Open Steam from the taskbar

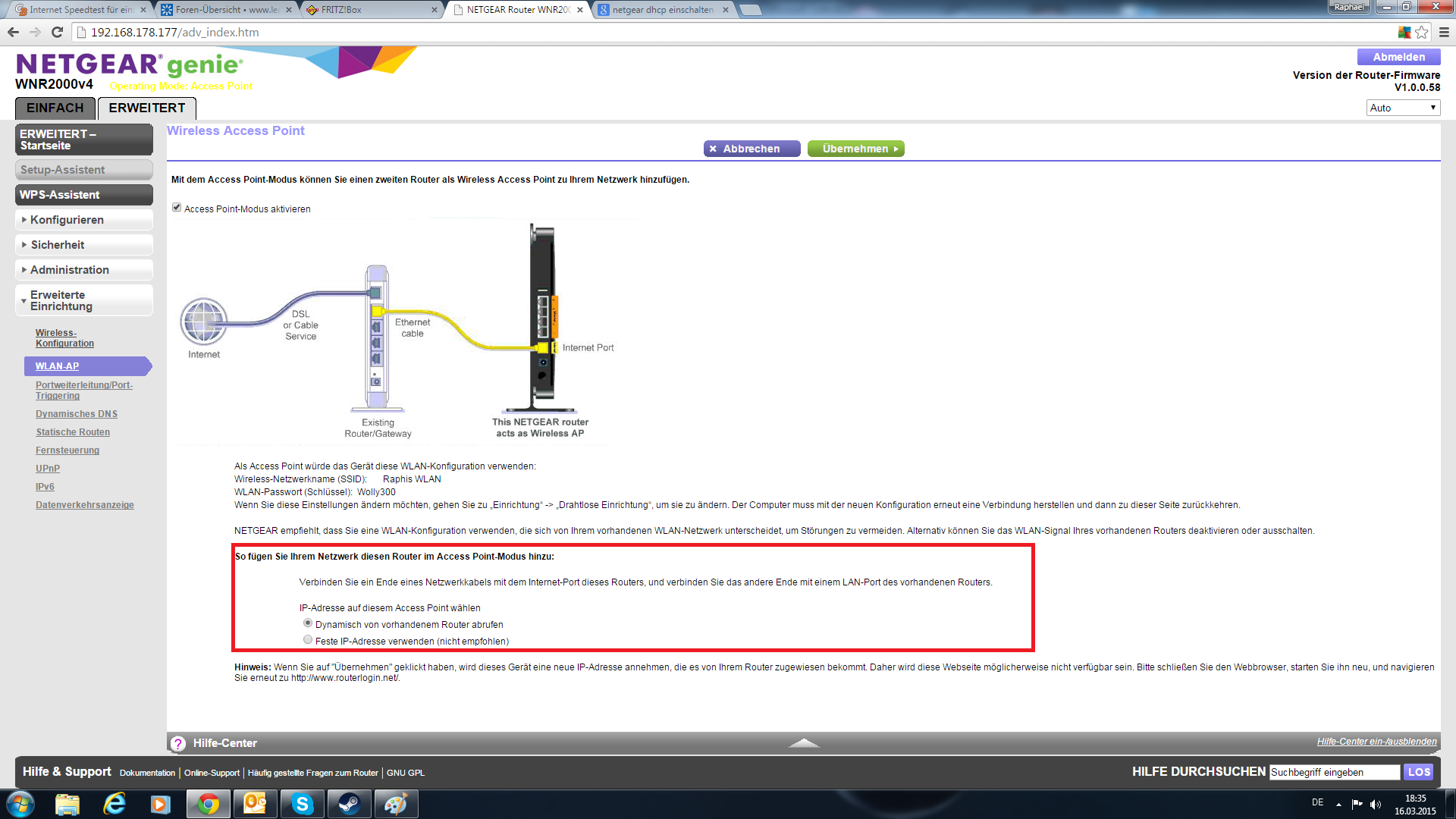349,804
